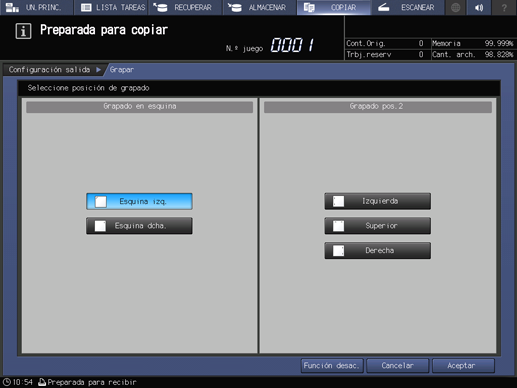Open the RECUPERAR tab
The width and height of the screenshot is (517, 388).
coord(185,7)
